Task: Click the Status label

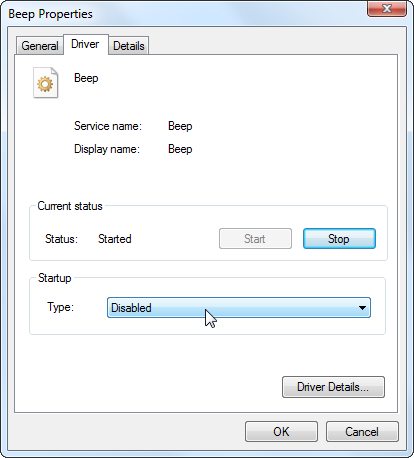Action: click(x=61, y=239)
